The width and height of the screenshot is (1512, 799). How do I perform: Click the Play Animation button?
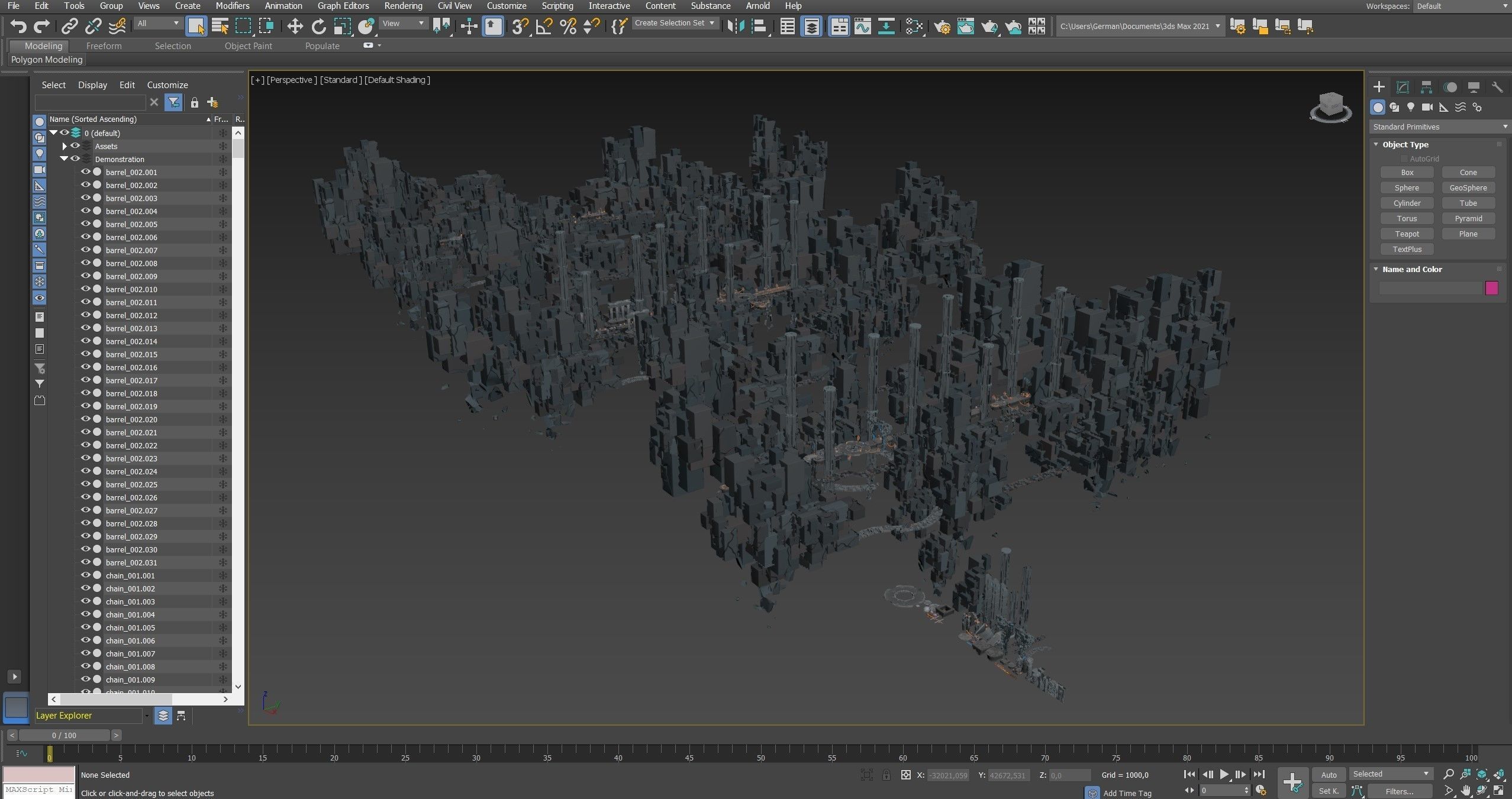1224,774
